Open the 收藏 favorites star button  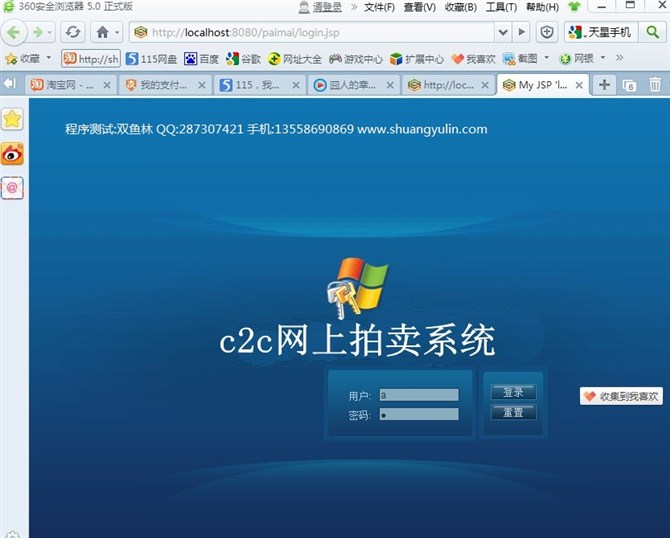(x=23, y=59)
